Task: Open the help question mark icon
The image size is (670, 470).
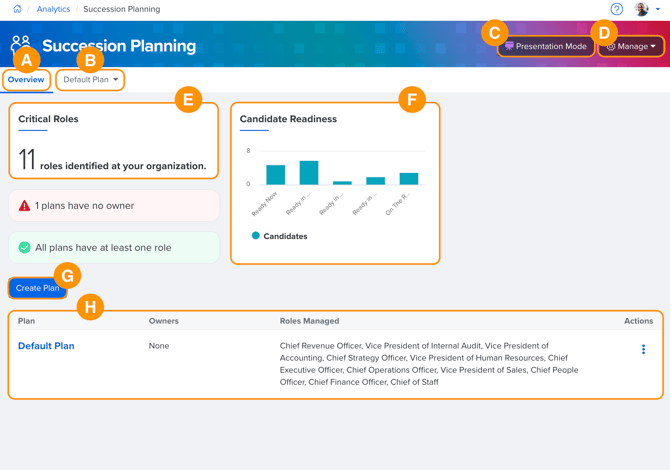Action: tap(617, 9)
